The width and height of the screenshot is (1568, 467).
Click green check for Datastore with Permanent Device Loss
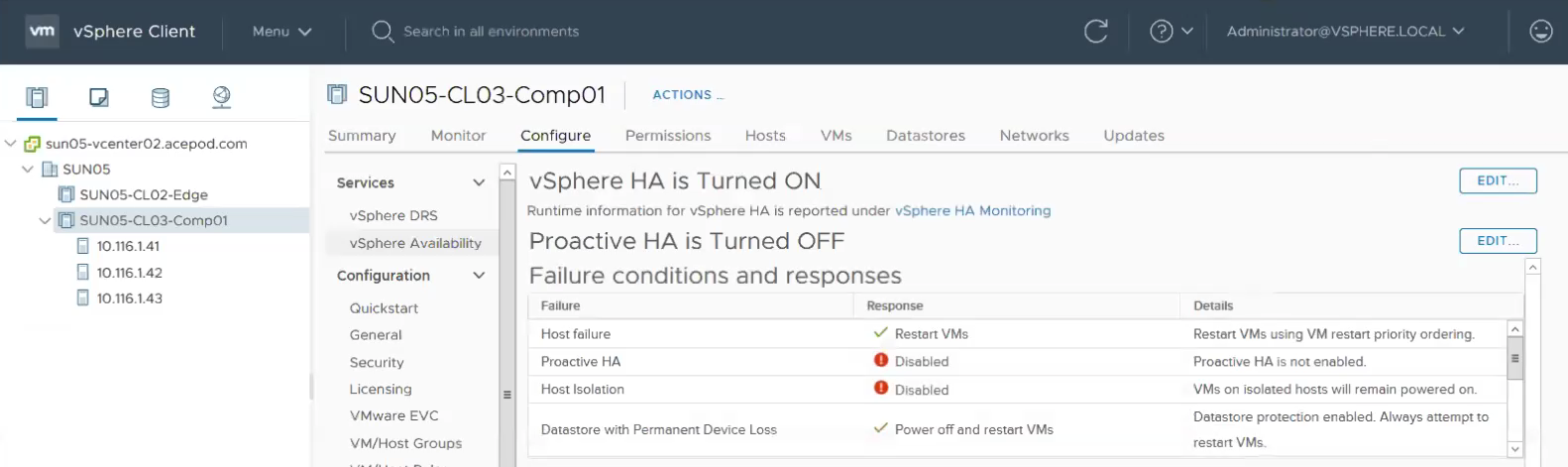[x=880, y=428]
